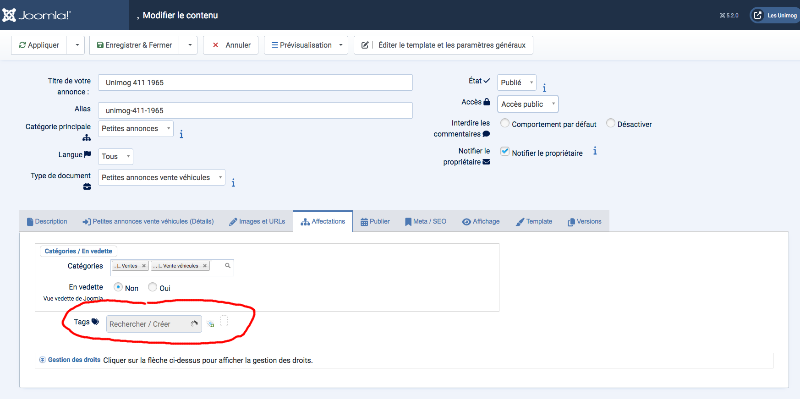Image resolution: width=800 pixels, height=399 pixels.
Task: Select 'Oui' for En vedette
Action: [152, 287]
